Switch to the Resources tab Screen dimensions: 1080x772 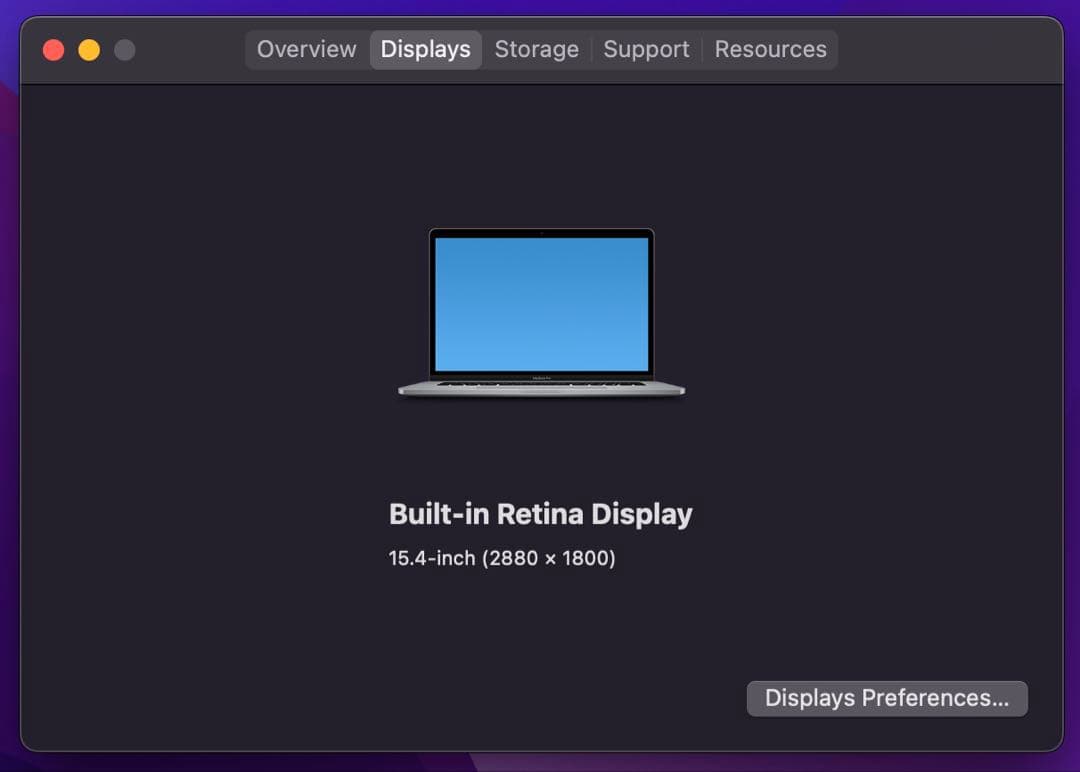[x=770, y=49]
